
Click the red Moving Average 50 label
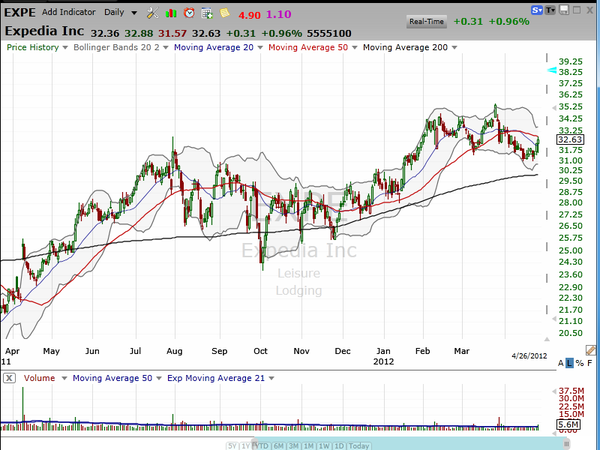308,47
